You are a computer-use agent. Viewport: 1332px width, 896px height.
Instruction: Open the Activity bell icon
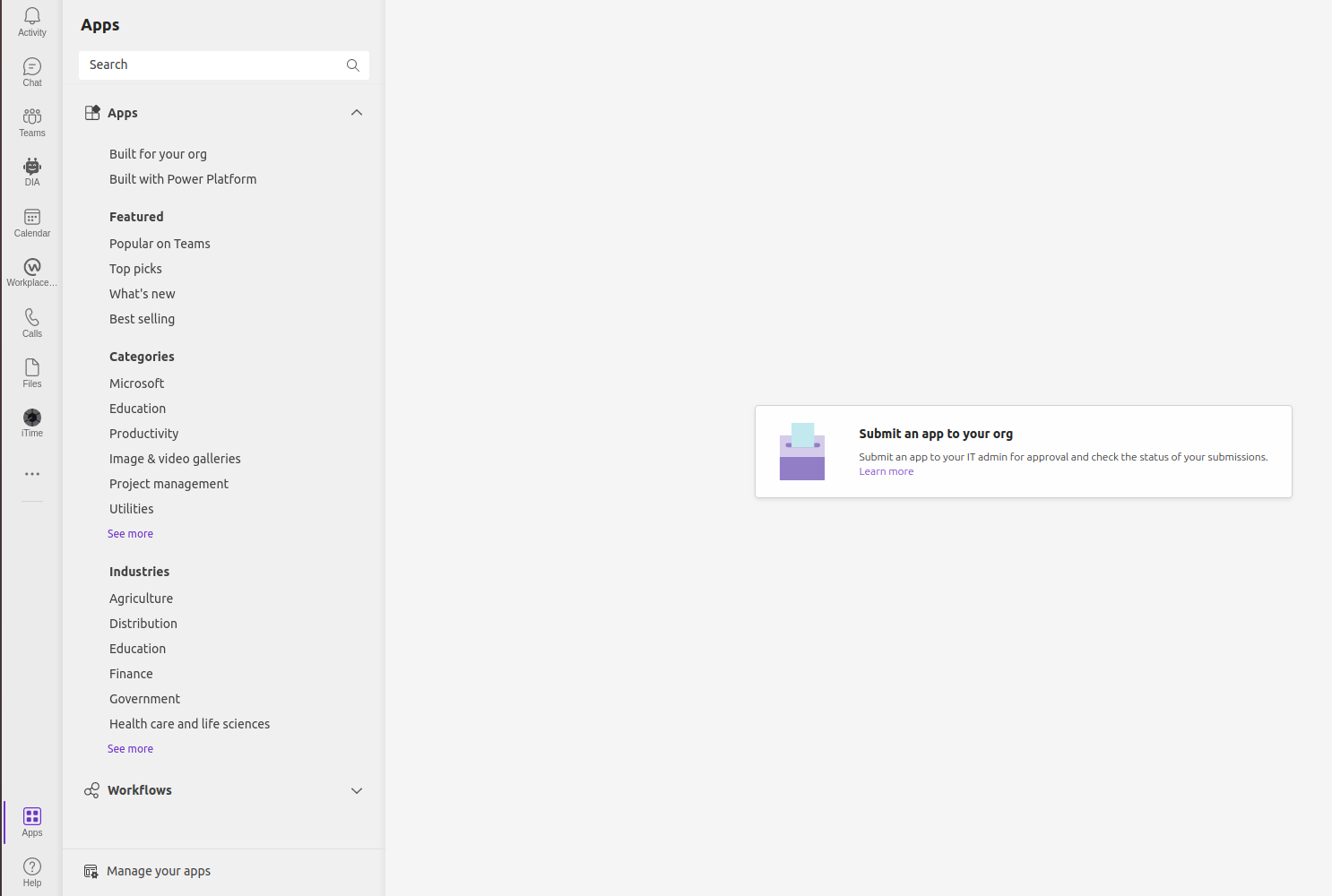tap(32, 16)
